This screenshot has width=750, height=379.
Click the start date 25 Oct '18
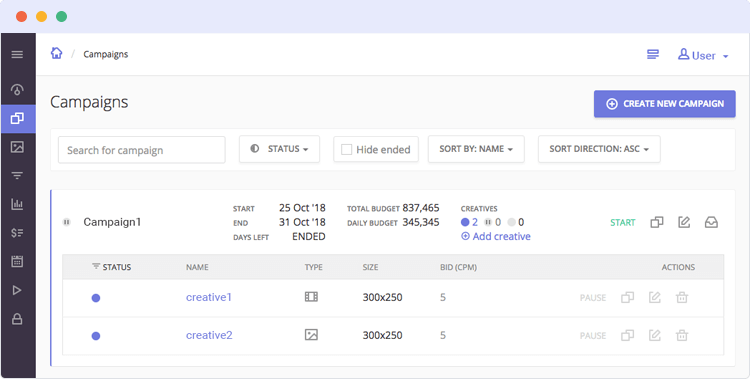coord(302,208)
